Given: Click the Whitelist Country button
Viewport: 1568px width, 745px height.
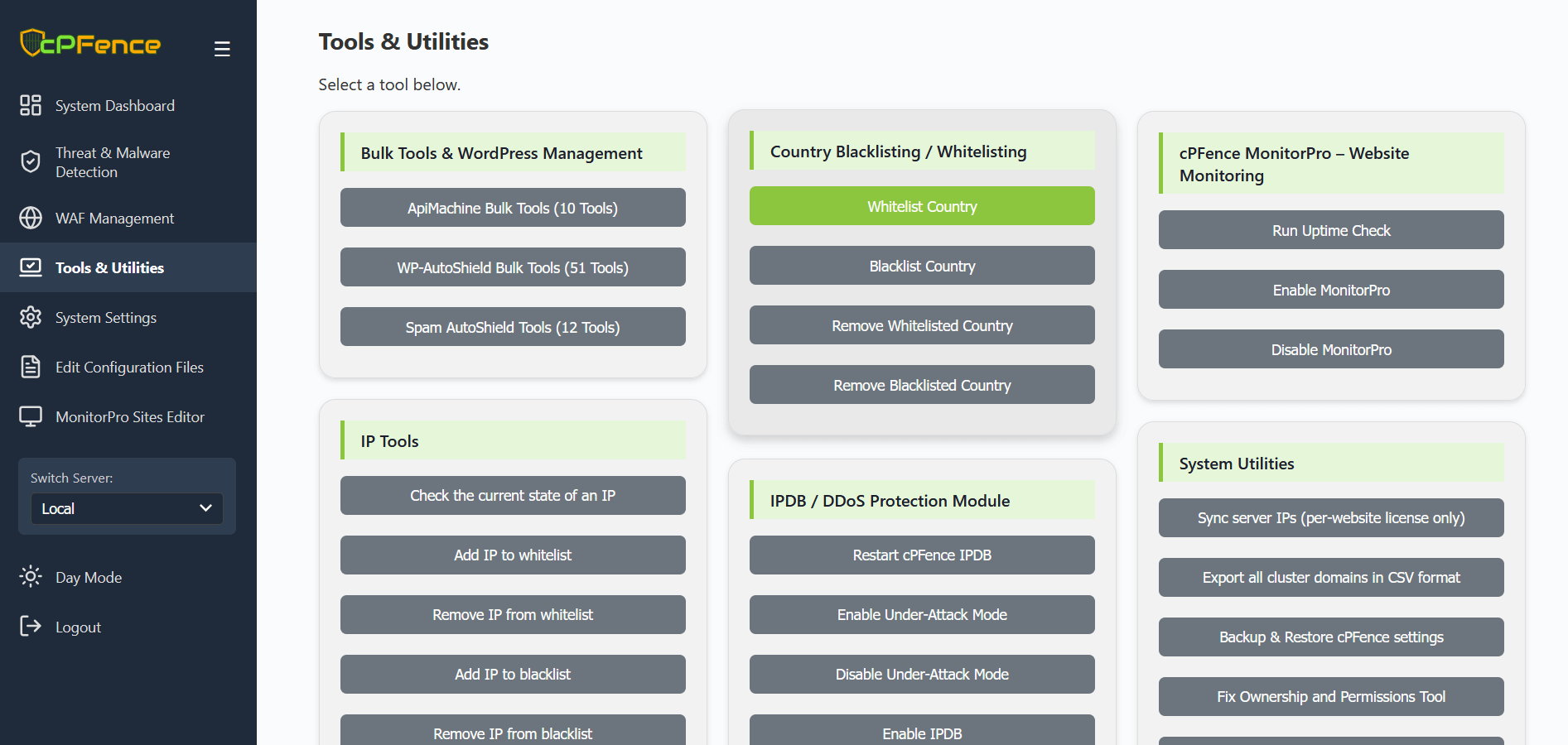Looking at the screenshot, I should click(x=922, y=206).
